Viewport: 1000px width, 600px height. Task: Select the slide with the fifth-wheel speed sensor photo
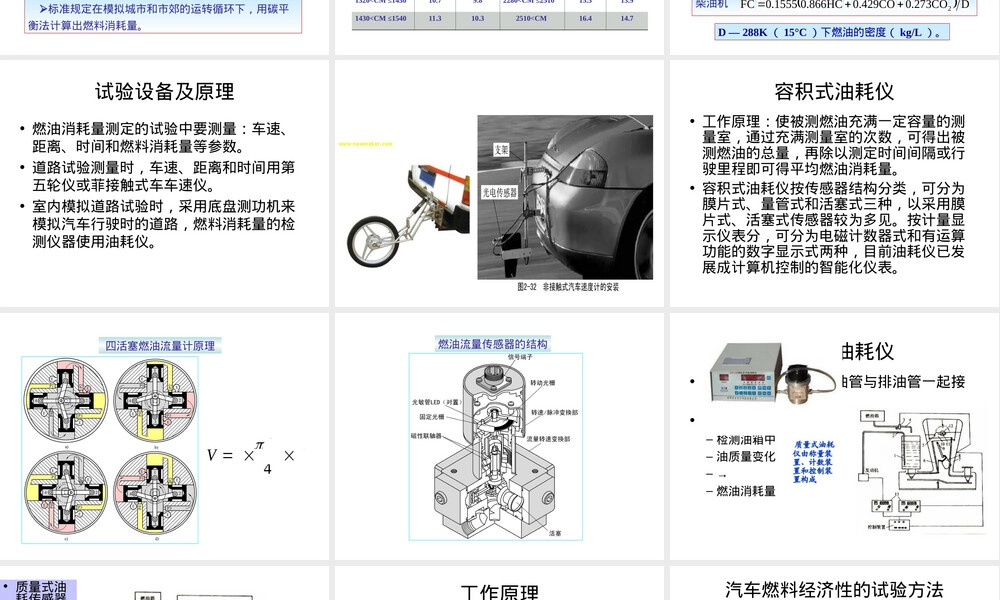(x=499, y=183)
